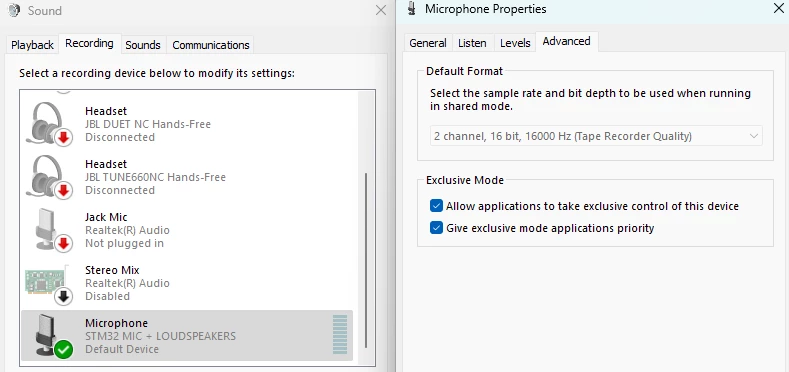789x372 pixels.
Task: Go to the Communications tab
Action: pos(211,45)
